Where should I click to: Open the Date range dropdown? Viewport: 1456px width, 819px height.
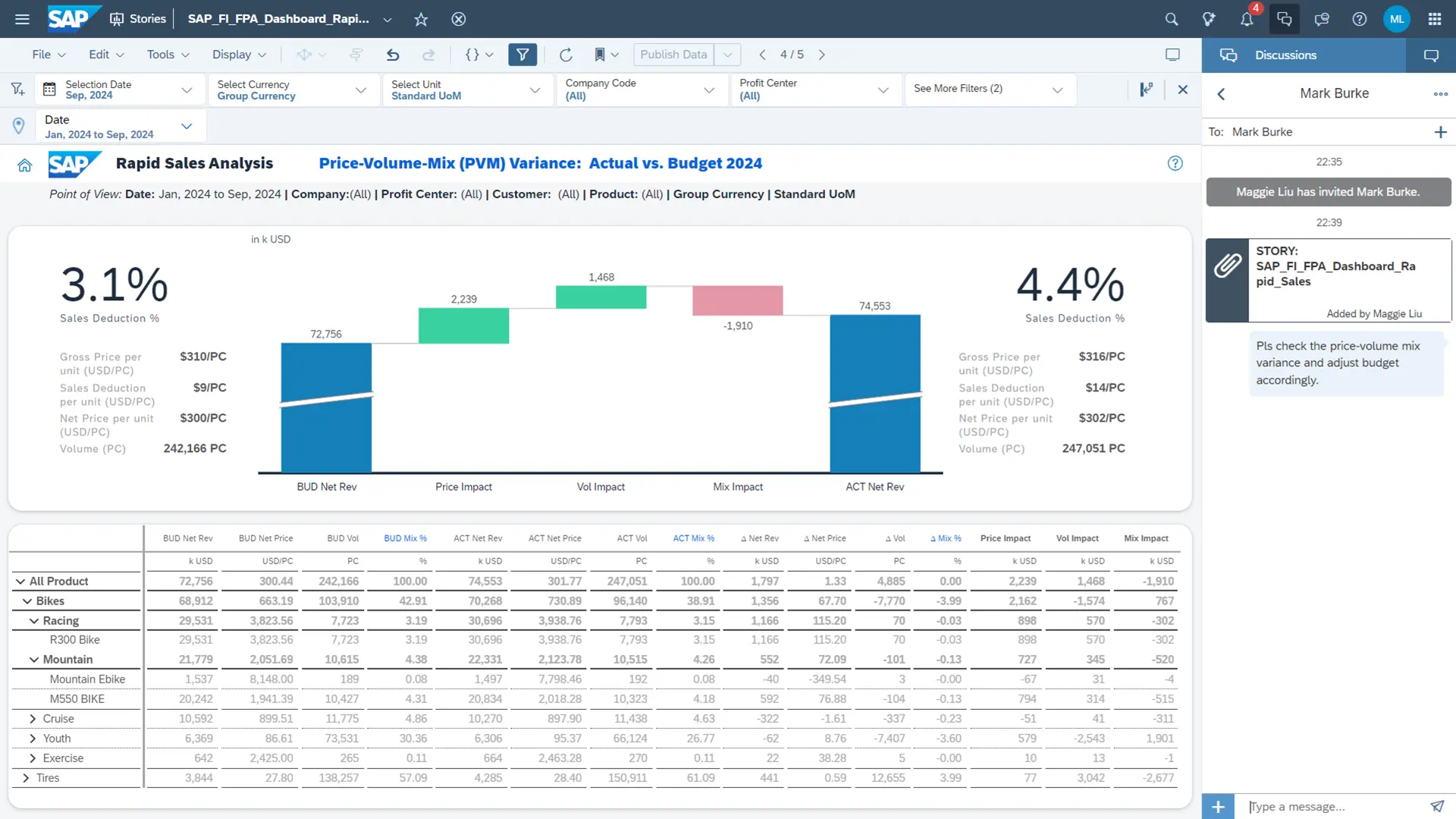(x=120, y=127)
